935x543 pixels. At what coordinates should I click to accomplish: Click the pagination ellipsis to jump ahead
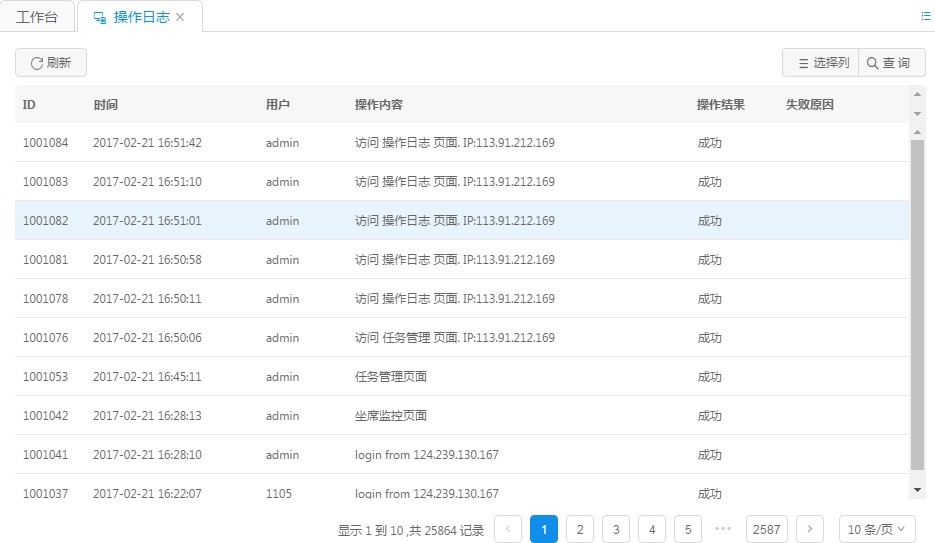(x=724, y=529)
